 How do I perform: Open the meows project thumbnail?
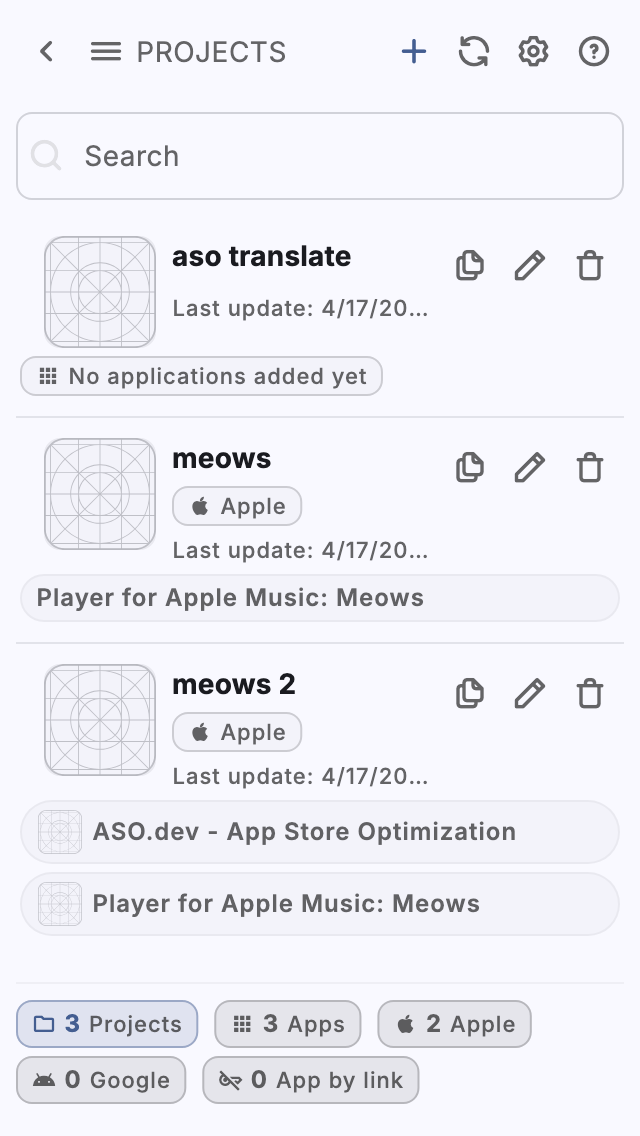tap(100, 494)
